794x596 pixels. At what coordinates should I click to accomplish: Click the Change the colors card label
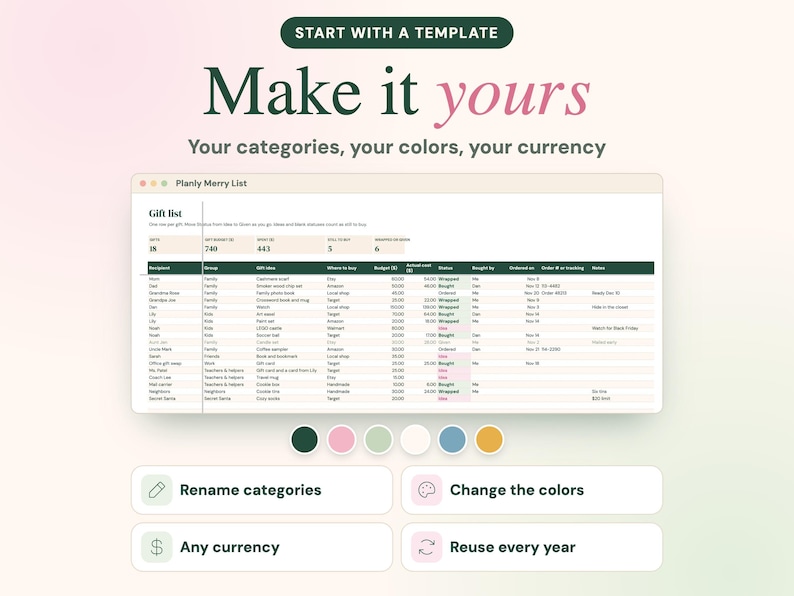pos(517,490)
